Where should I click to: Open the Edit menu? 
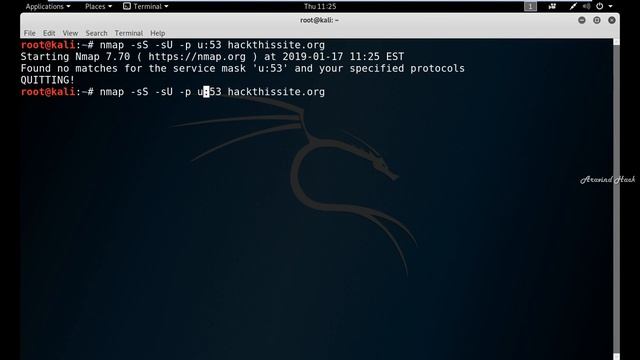point(49,33)
